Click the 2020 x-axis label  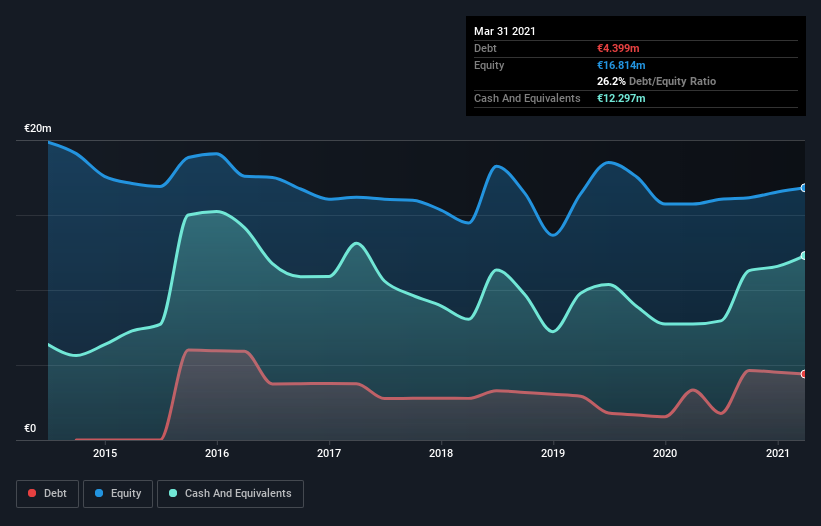665,453
